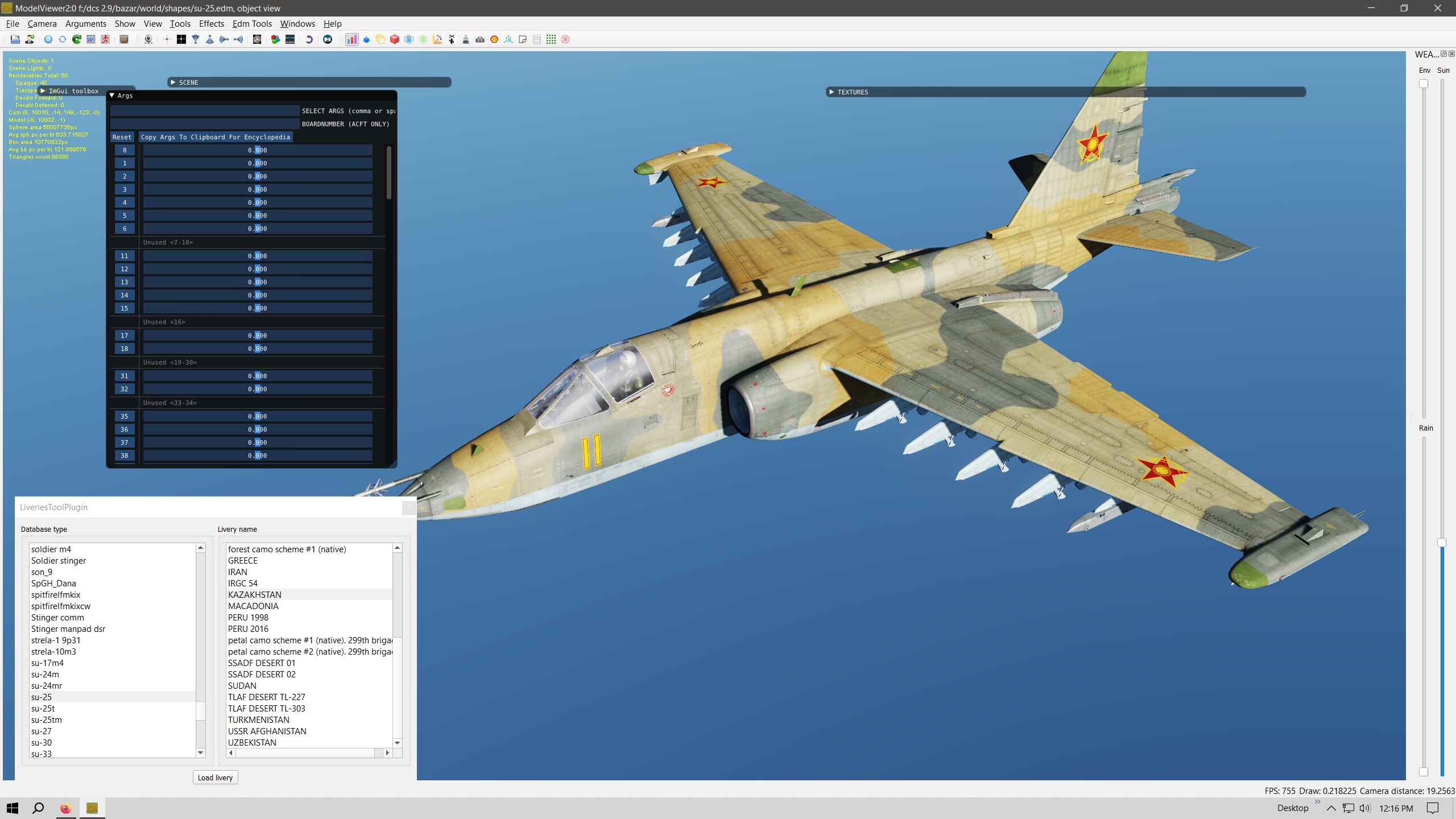Open the Arguments menu
Screen dimensions: 1456x819
(x=86, y=23)
